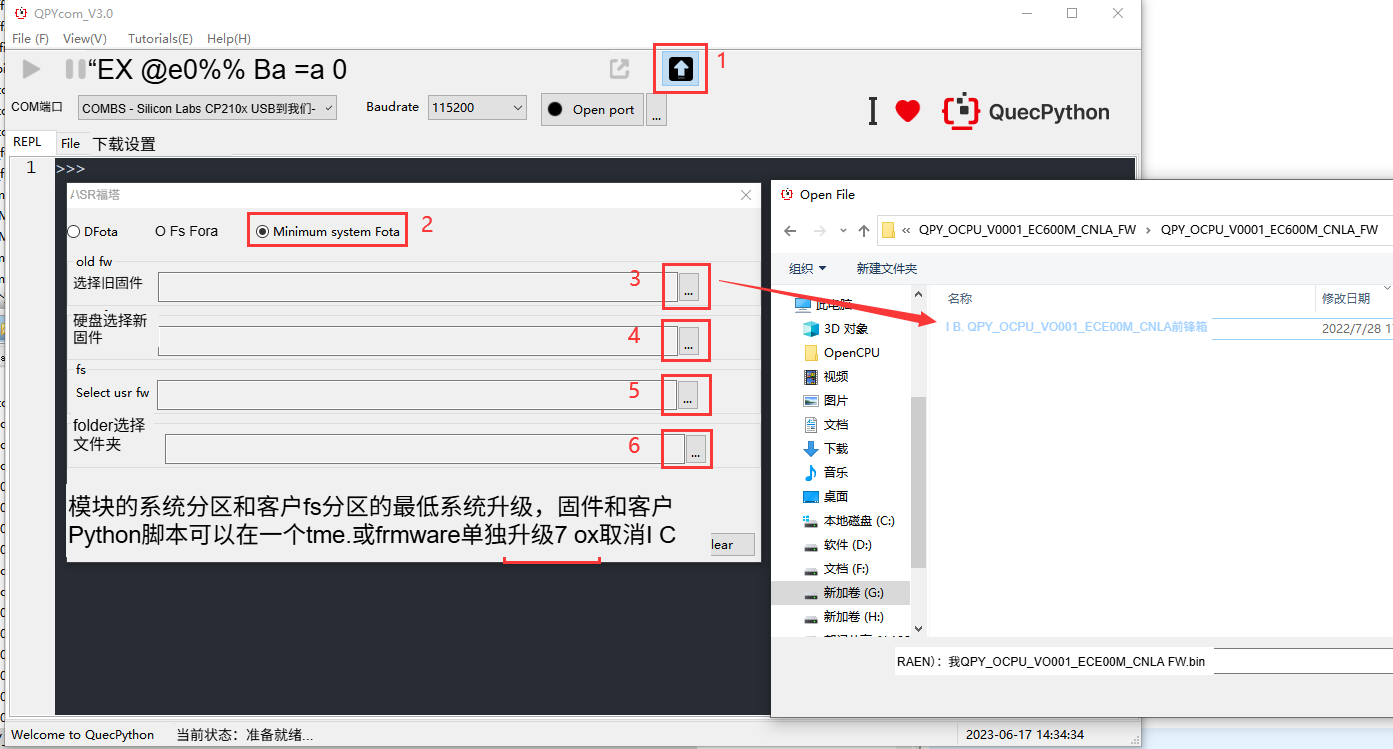The height and width of the screenshot is (749, 1393).
Task: Select 新加卷 (H:) drive
Action: click(x=844, y=617)
